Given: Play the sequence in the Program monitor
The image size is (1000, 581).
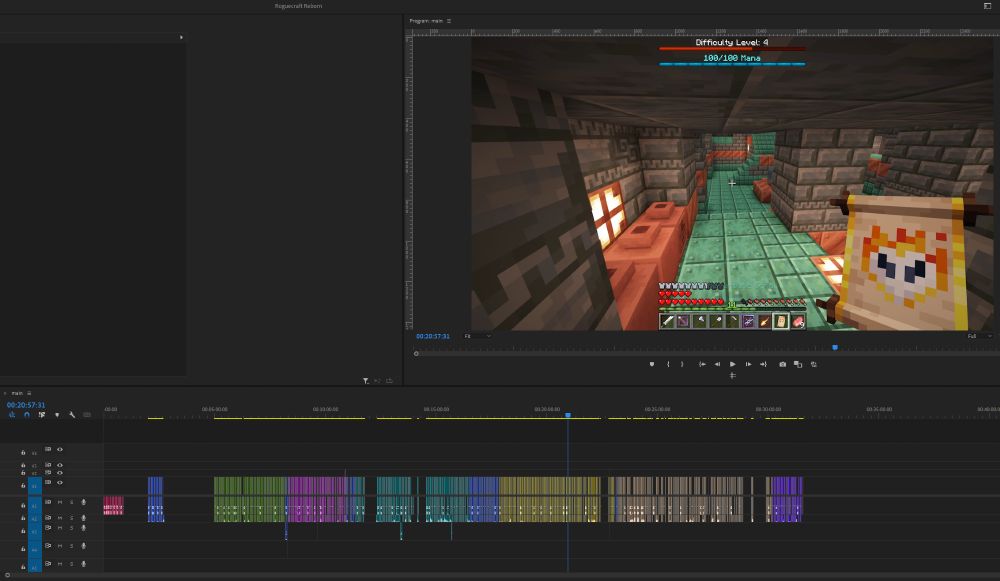Looking at the screenshot, I should point(733,364).
